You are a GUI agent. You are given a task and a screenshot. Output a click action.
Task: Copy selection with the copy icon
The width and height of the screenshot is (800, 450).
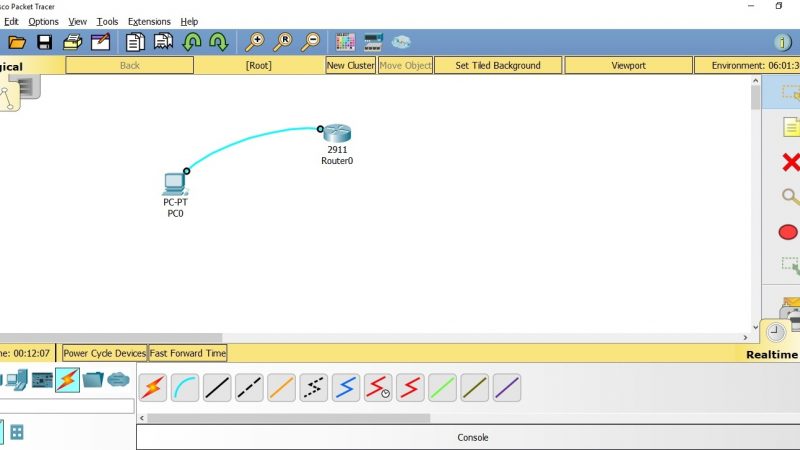(x=135, y=42)
